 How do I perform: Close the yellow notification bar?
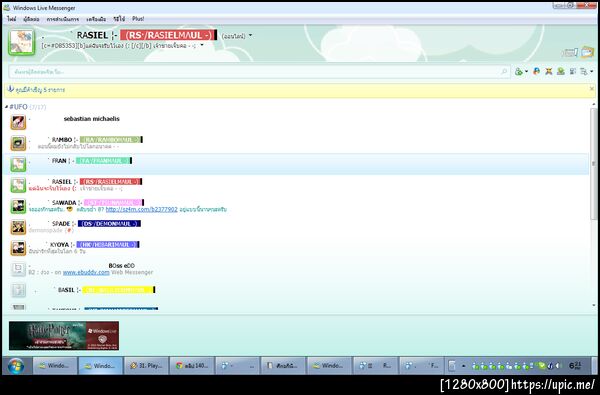coord(592,89)
